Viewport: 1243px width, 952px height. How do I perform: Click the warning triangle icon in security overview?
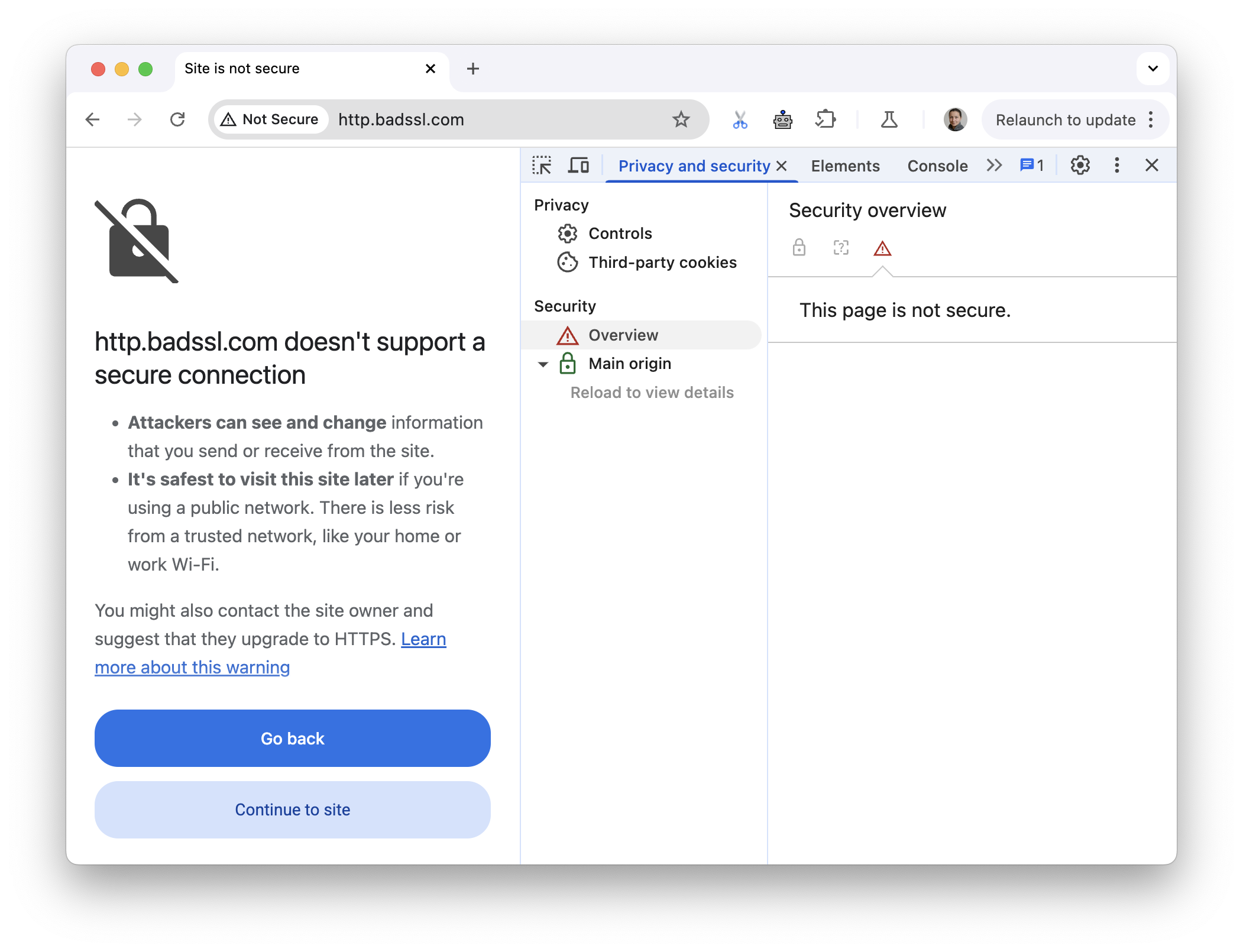coord(881,249)
